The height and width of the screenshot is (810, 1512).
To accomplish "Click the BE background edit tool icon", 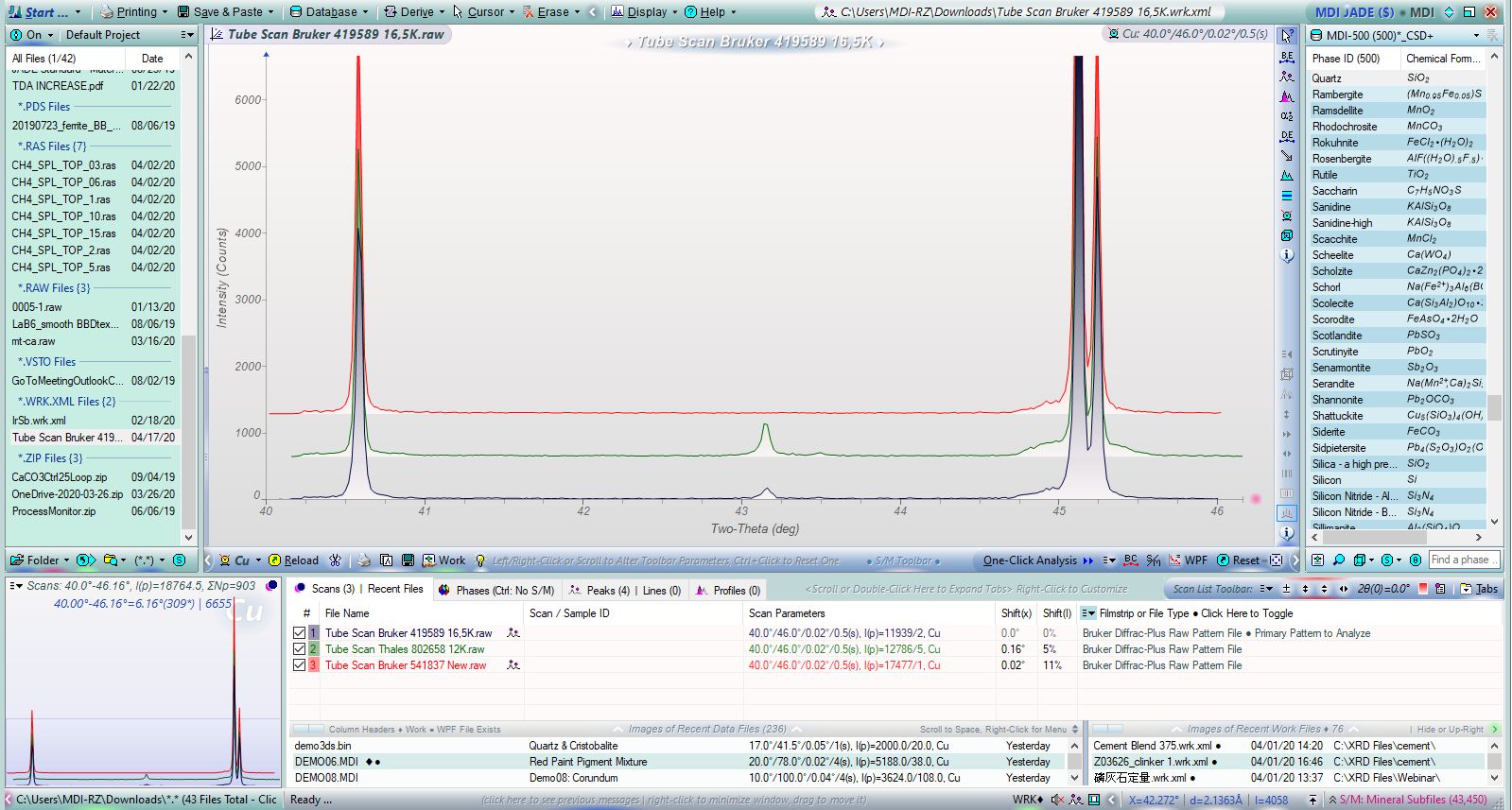I will coord(1287,57).
